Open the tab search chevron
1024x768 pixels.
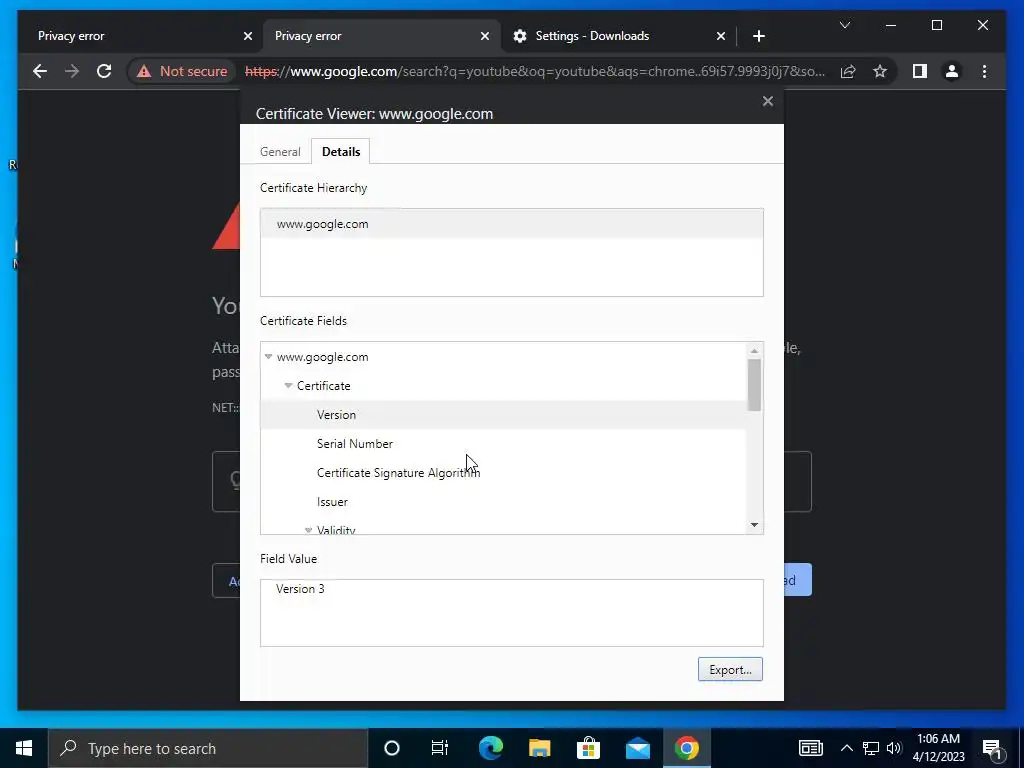(844, 25)
